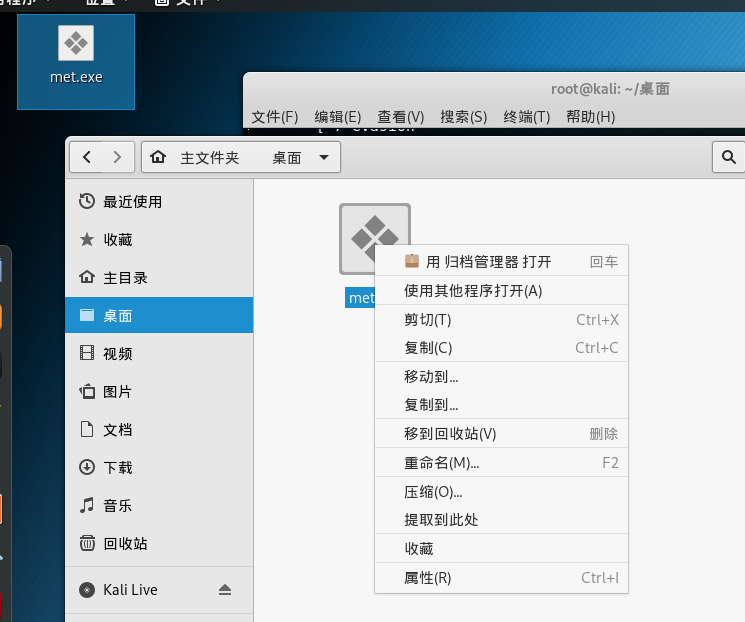
Task: Click 主文件夹 path bar segment
Action: click(x=210, y=158)
